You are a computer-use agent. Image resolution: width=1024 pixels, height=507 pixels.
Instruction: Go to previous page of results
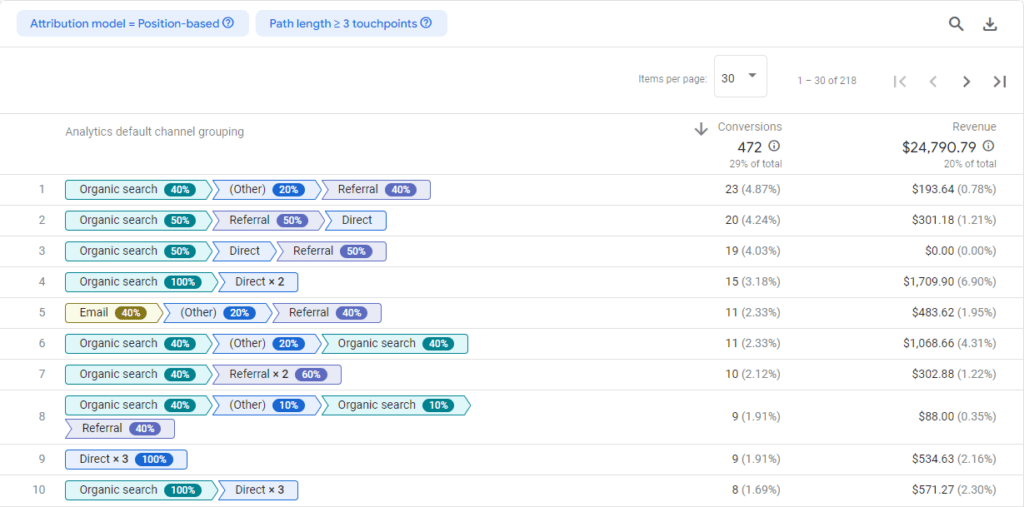(932, 81)
